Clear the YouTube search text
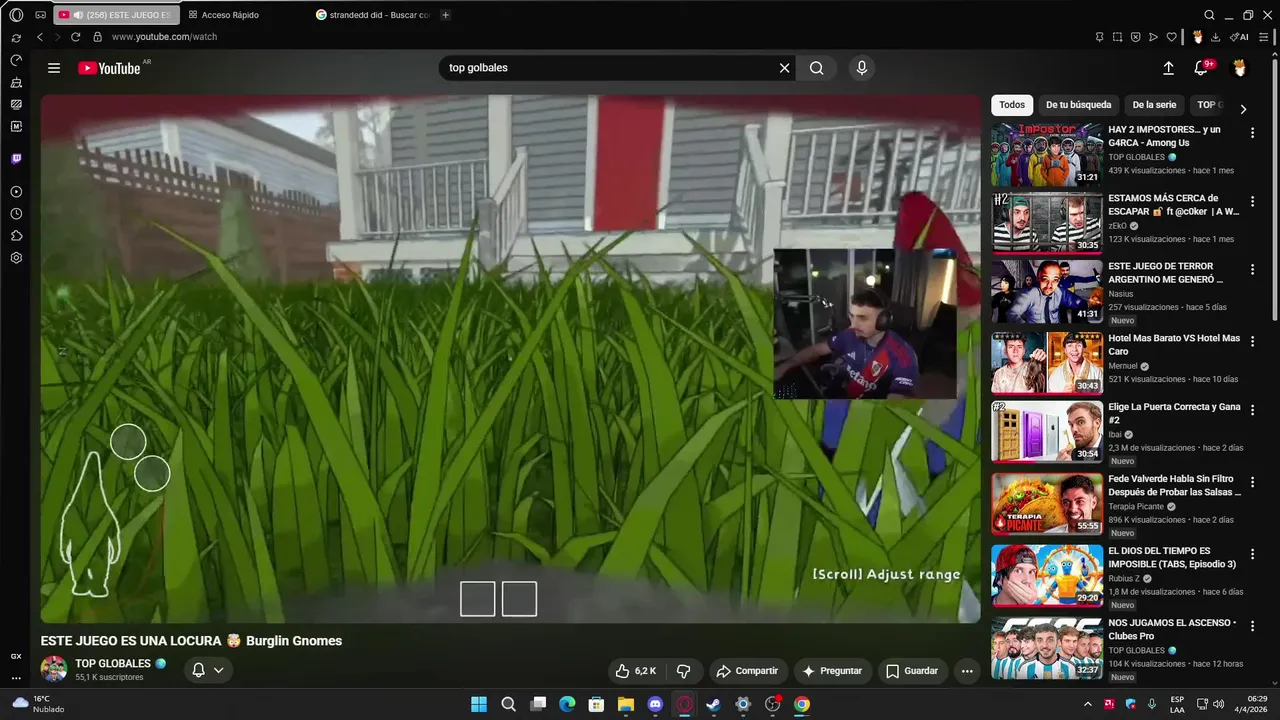Image resolution: width=1280 pixels, height=720 pixels. coord(785,68)
